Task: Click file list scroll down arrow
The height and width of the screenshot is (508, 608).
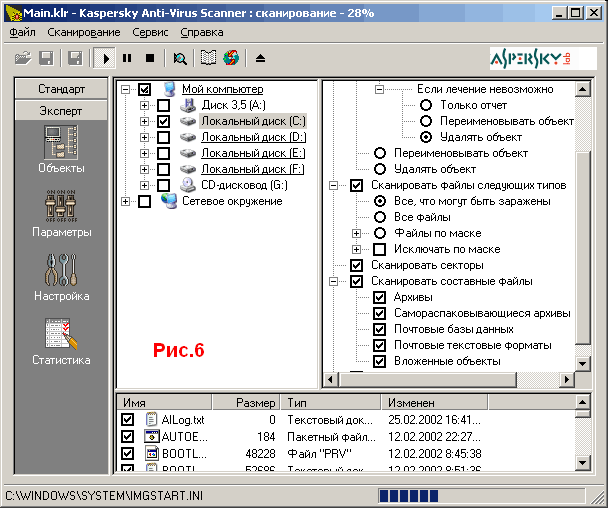Action: click(583, 463)
